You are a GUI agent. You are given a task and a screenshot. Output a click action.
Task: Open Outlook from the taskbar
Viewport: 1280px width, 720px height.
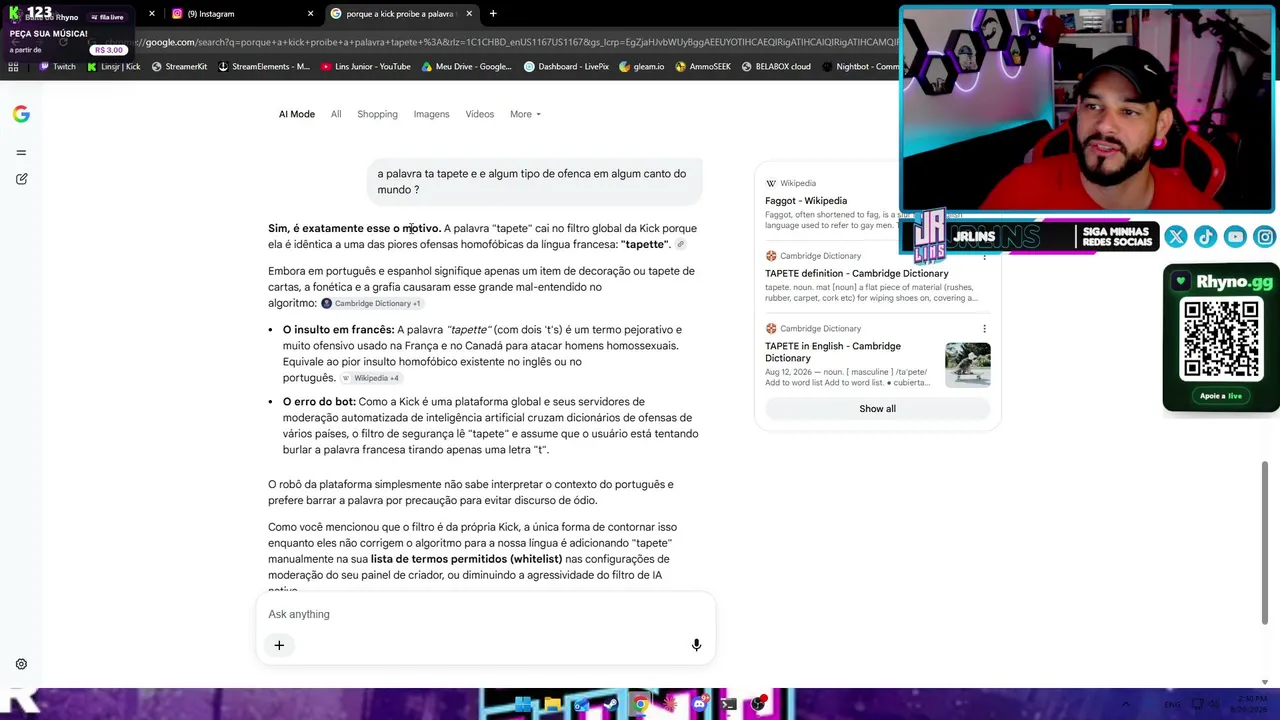point(581,704)
